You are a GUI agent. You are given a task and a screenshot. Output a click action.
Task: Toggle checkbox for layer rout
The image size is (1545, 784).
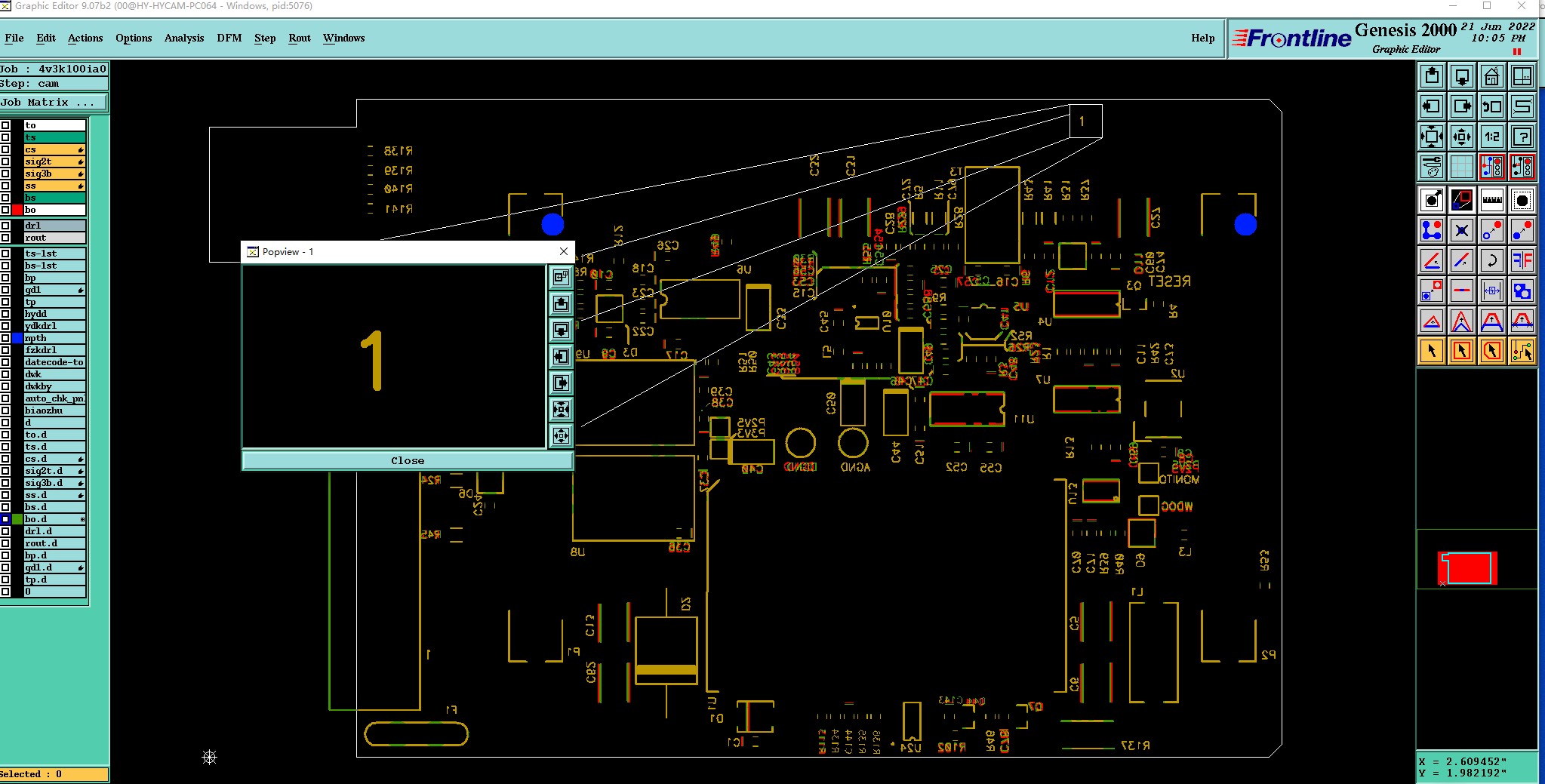[x=5, y=238]
